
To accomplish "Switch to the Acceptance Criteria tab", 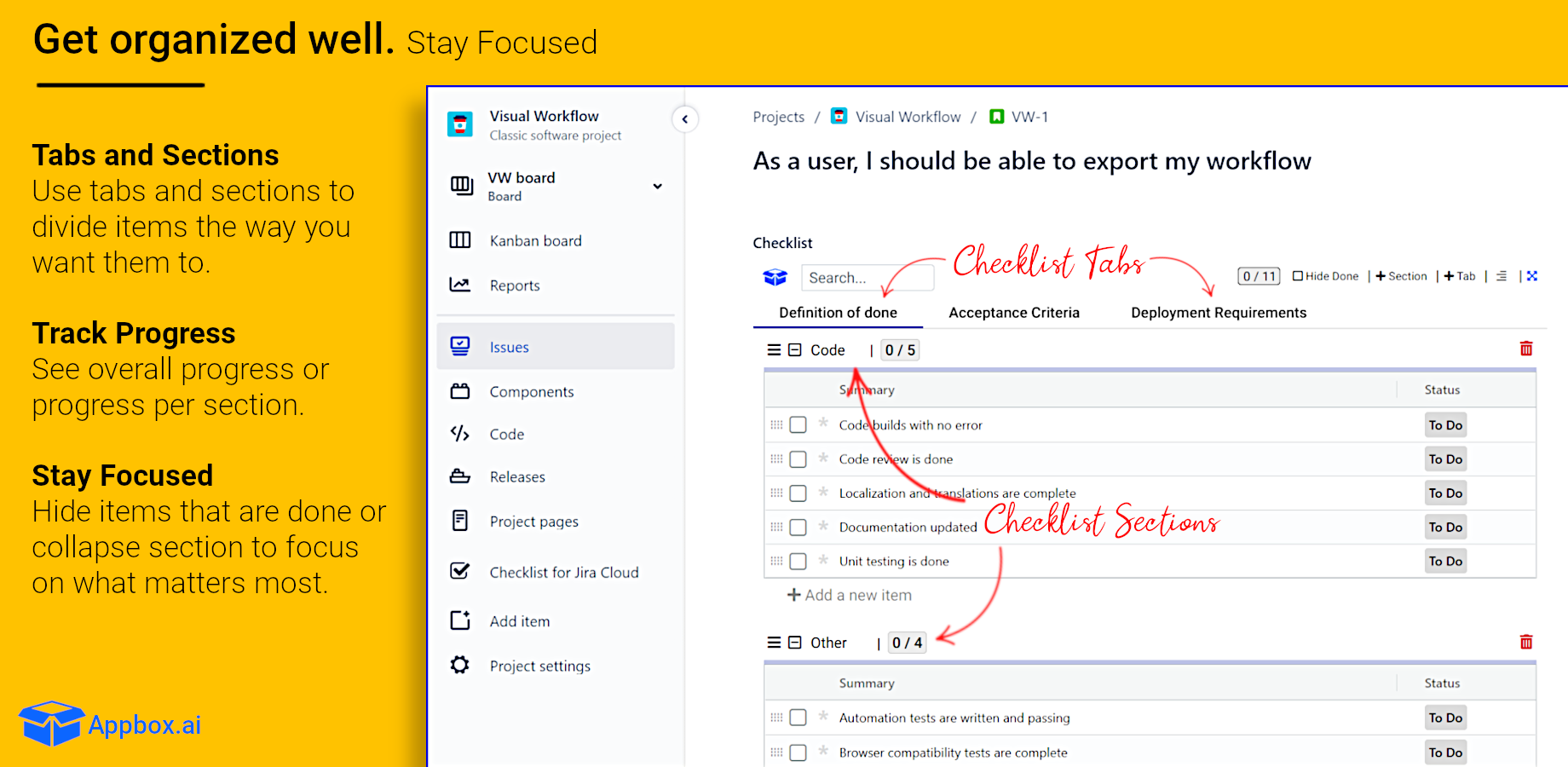I will pyautogui.click(x=1014, y=313).
